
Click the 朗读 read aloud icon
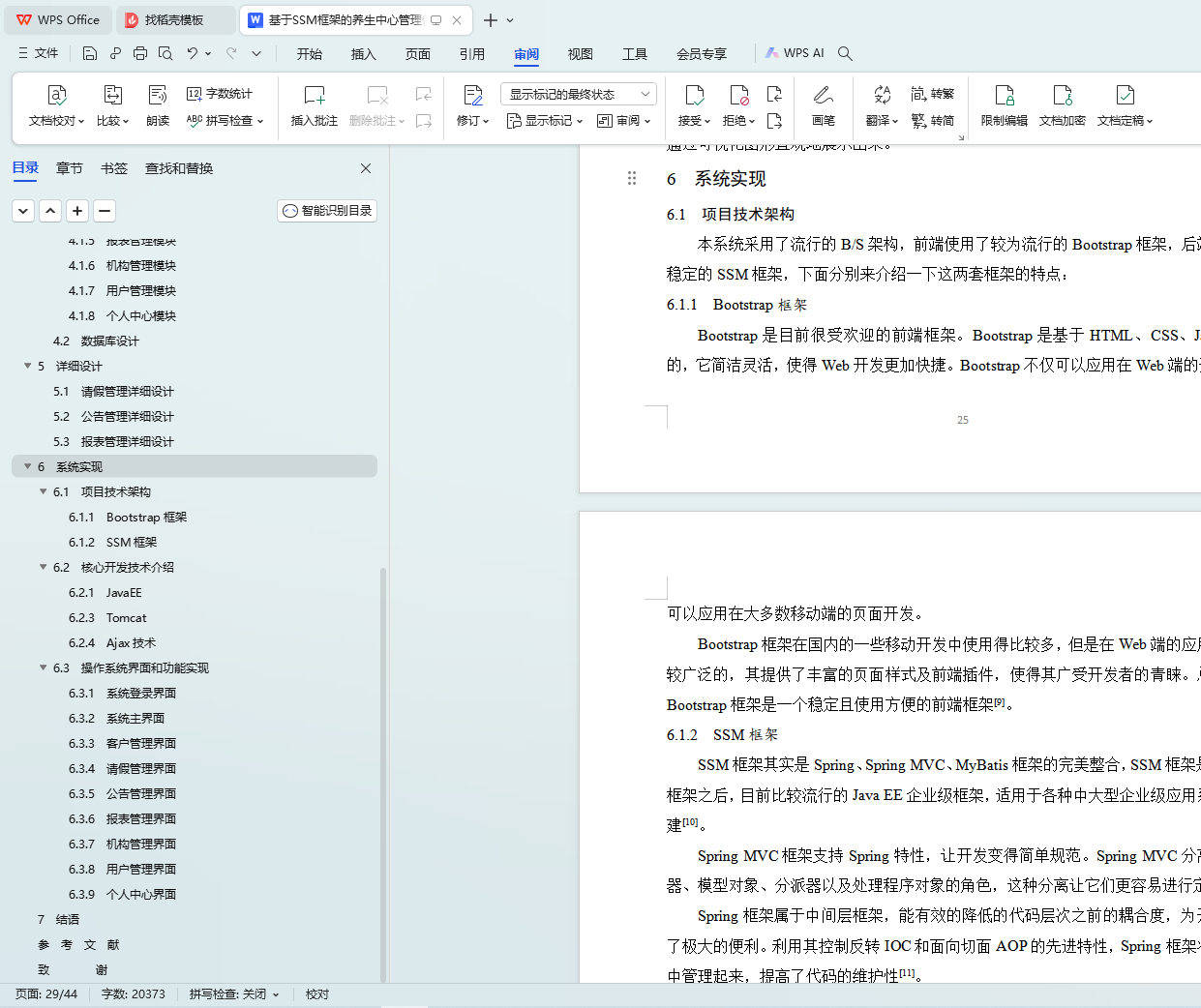[158, 95]
